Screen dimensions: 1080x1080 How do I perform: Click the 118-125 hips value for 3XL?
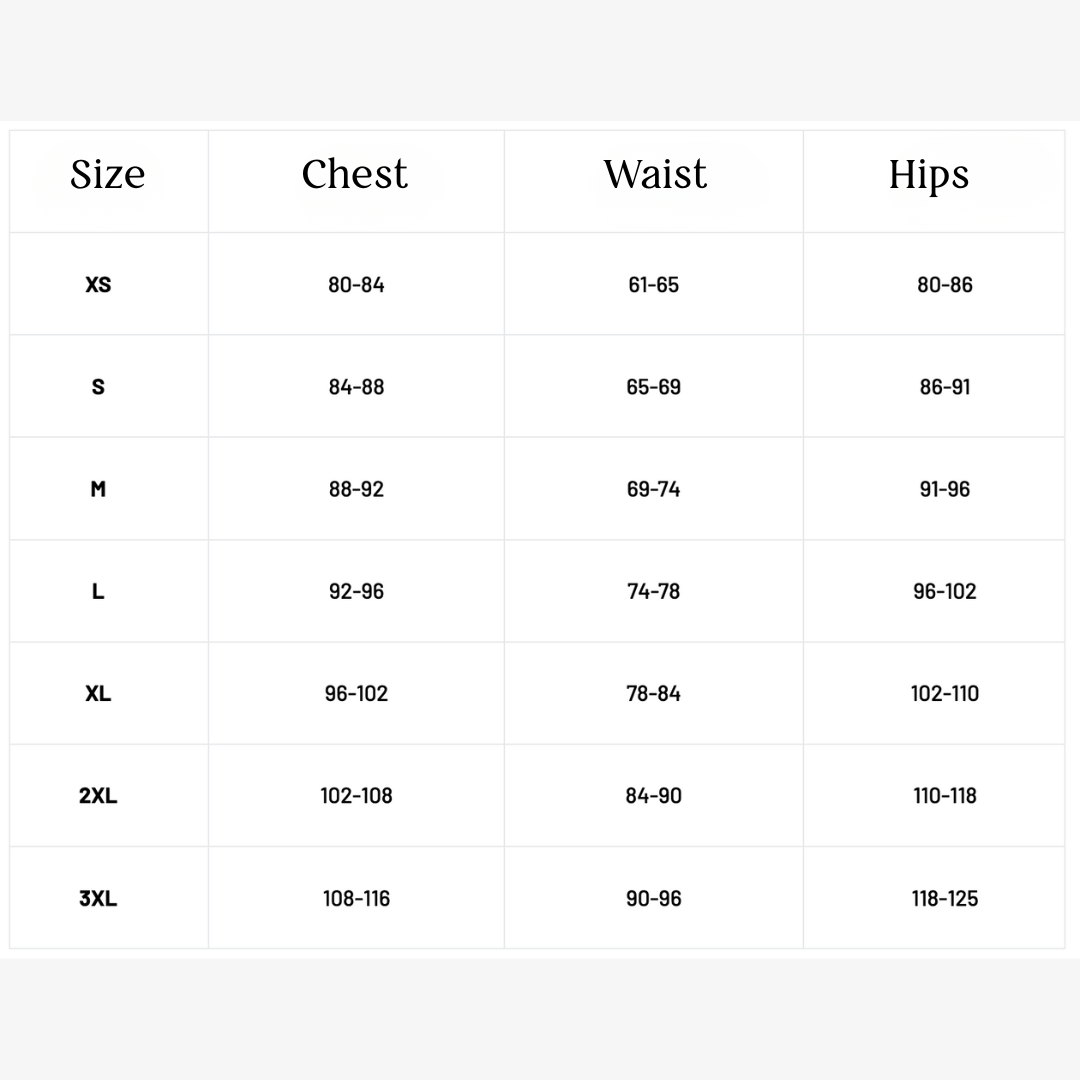(x=945, y=898)
